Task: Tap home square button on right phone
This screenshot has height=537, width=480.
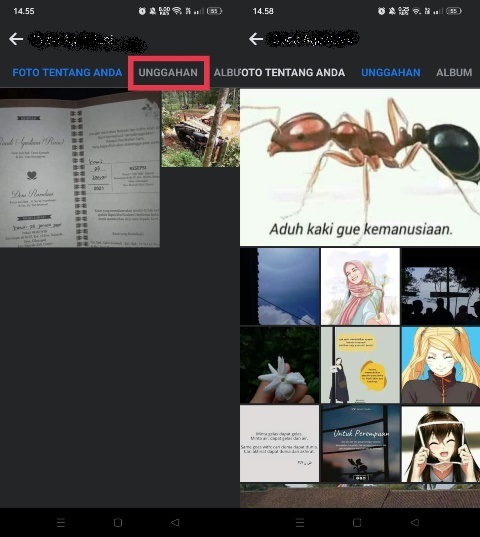Action: pyautogui.click(x=357, y=523)
